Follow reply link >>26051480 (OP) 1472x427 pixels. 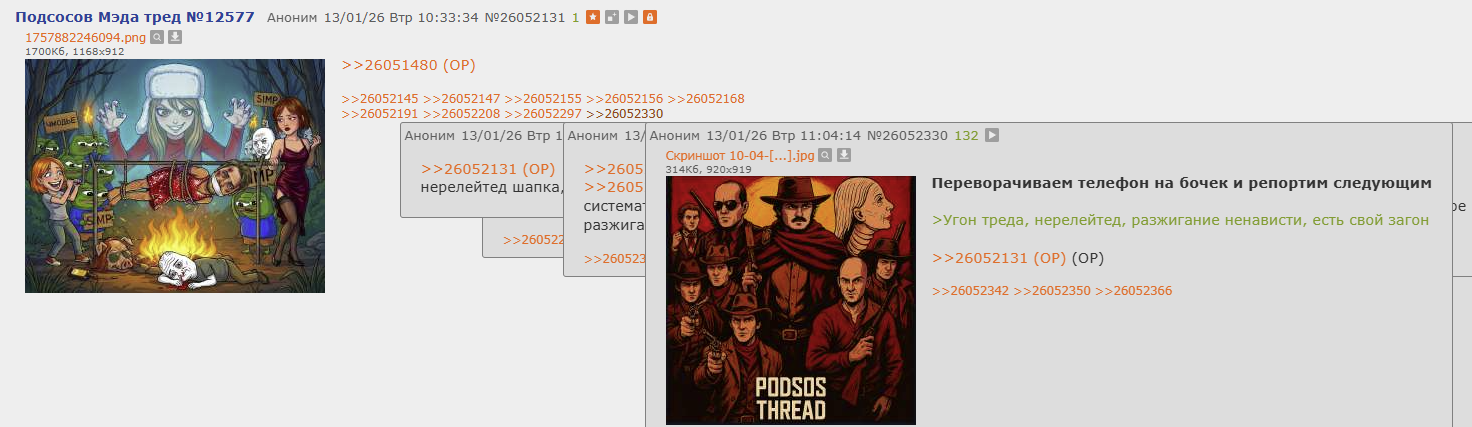coord(408,65)
